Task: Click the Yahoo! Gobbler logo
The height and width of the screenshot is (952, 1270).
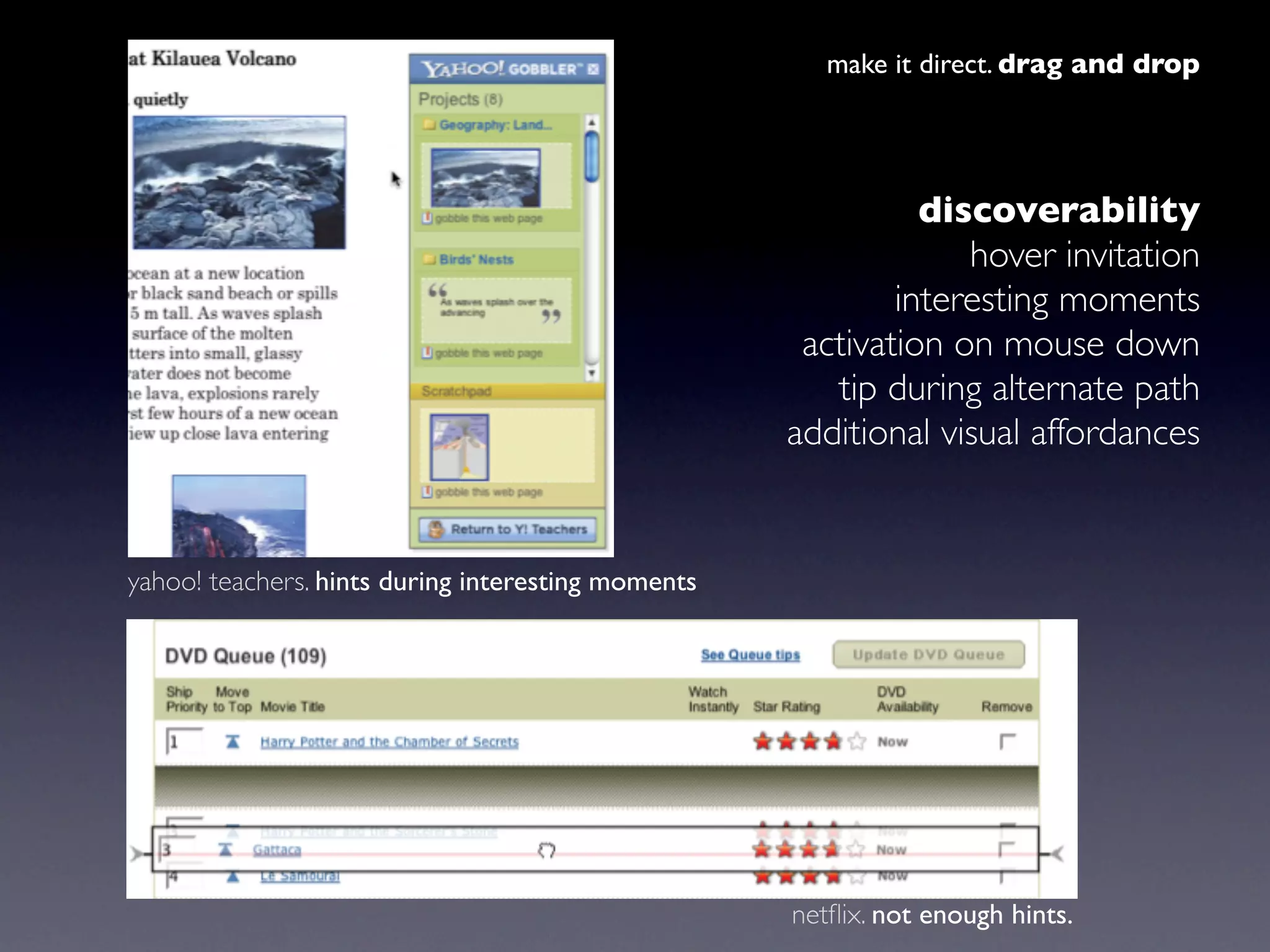Action: (500, 69)
